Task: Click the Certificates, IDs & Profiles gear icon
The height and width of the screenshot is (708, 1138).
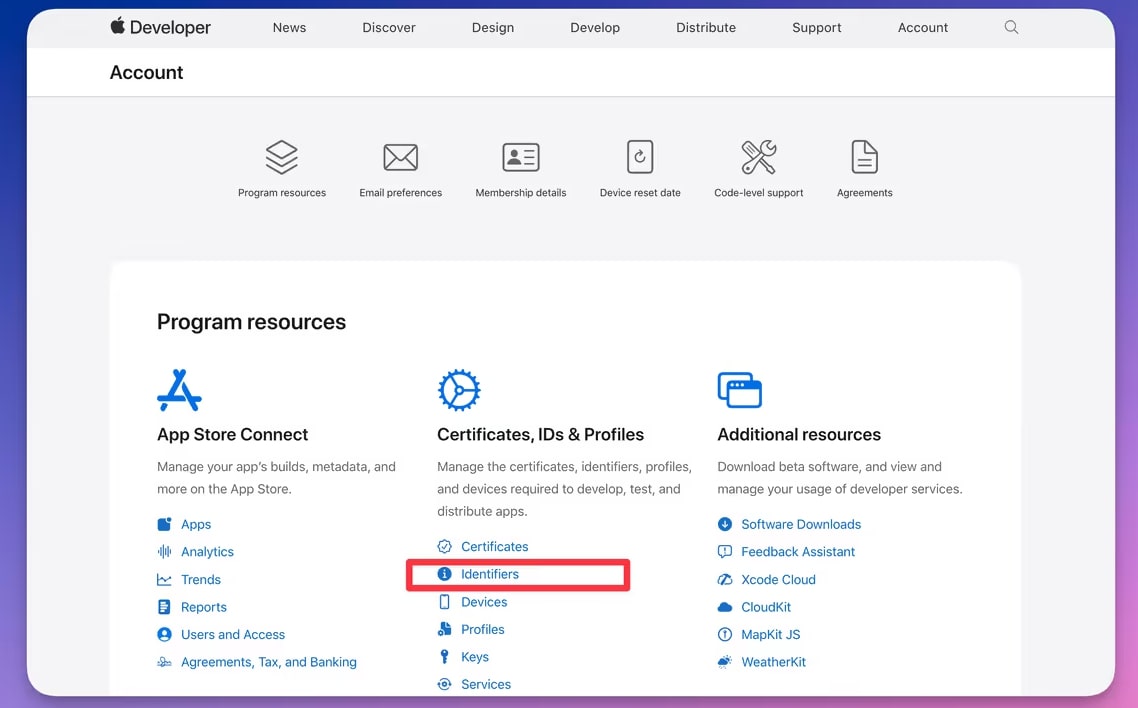Action: point(459,390)
